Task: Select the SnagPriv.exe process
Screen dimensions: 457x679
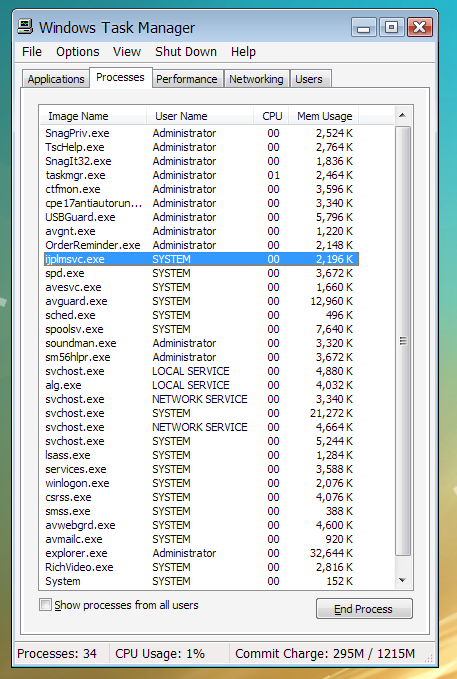Action: point(201,133)
